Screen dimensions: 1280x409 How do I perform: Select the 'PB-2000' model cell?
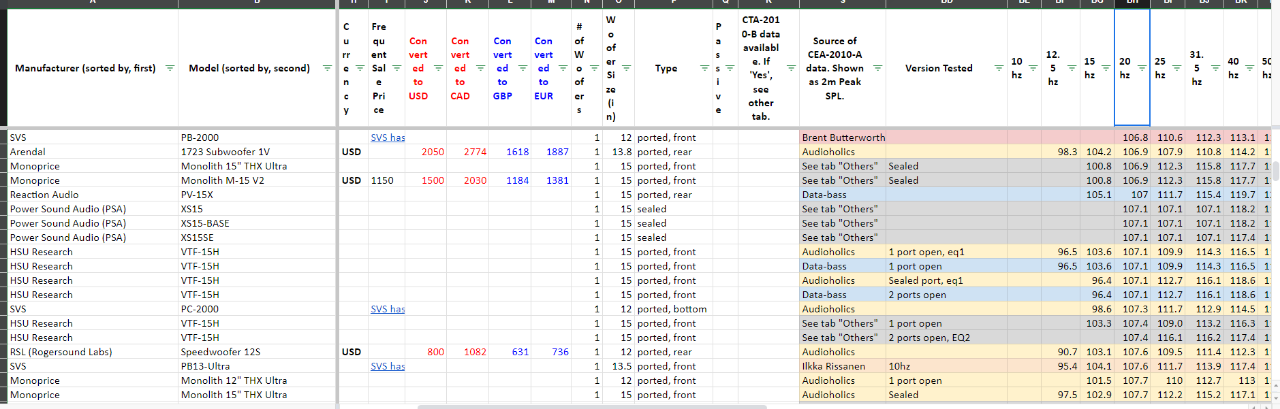(x=259, y=137)
